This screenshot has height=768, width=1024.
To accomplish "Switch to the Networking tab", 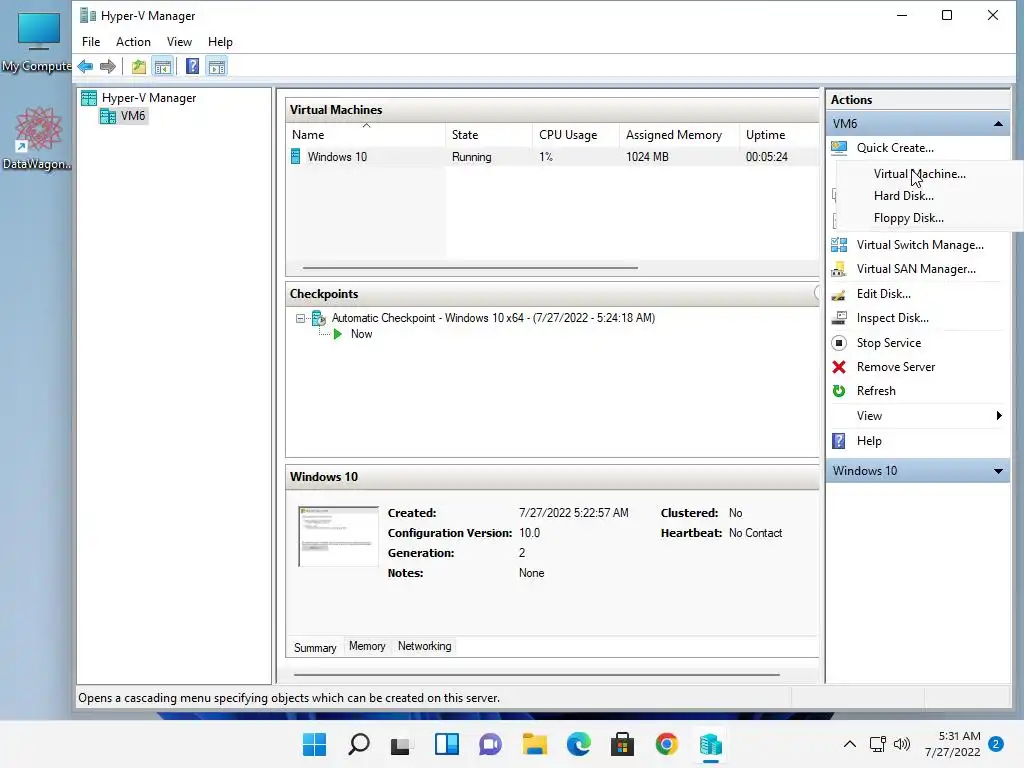I will pos(424,646).
